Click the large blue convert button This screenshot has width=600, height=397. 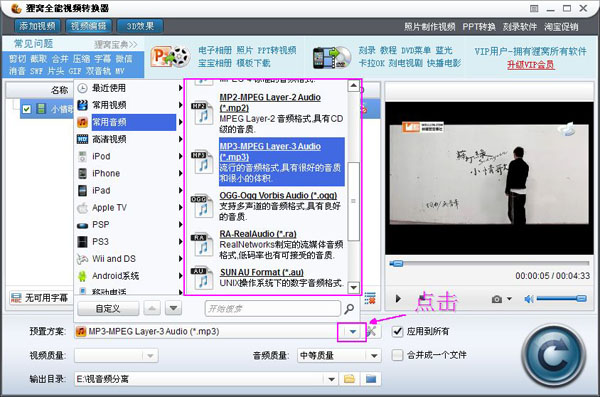pos(553,355)
